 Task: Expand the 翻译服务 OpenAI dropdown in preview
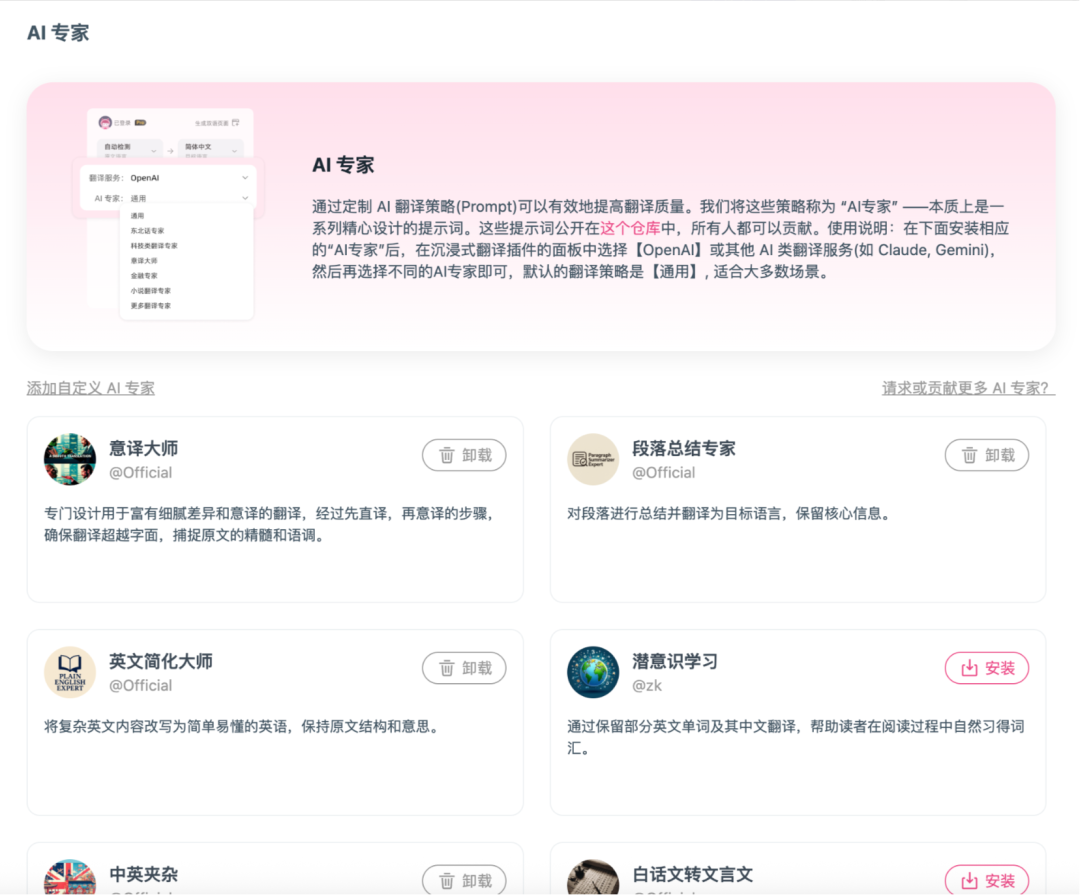tap(168, 178)
